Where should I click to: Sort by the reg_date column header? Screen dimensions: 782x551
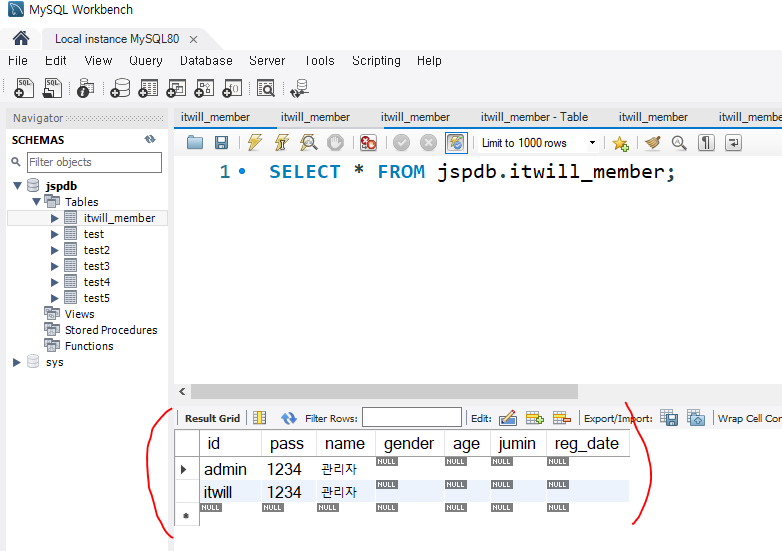coord(587,443)
